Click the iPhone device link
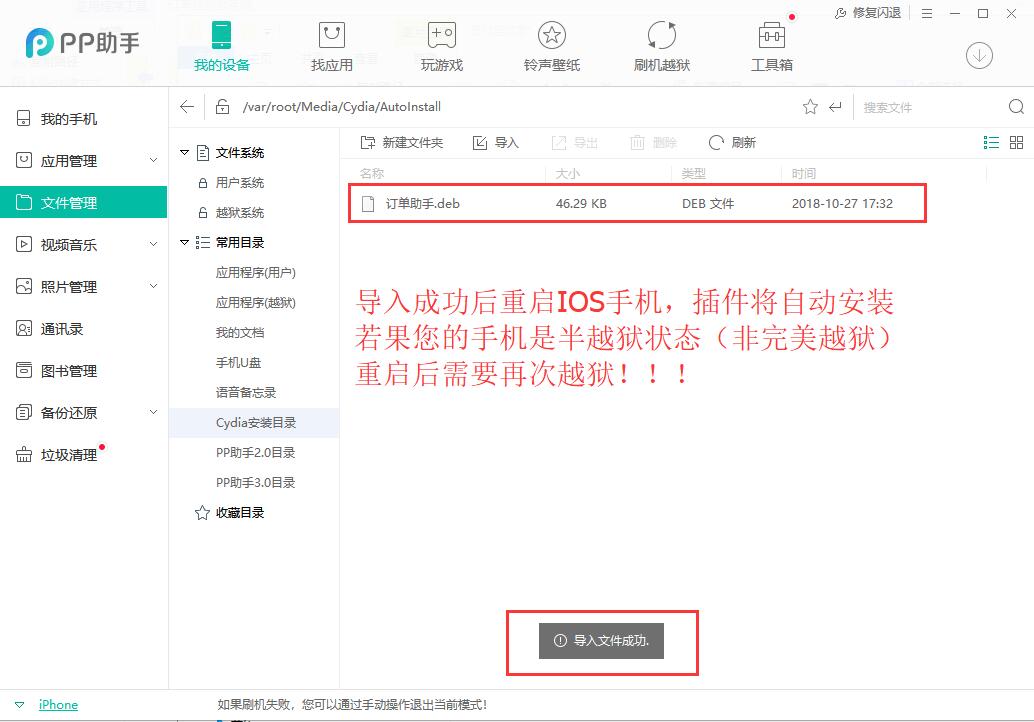The width and height of the screenshot is (1034, 722). 58,705
